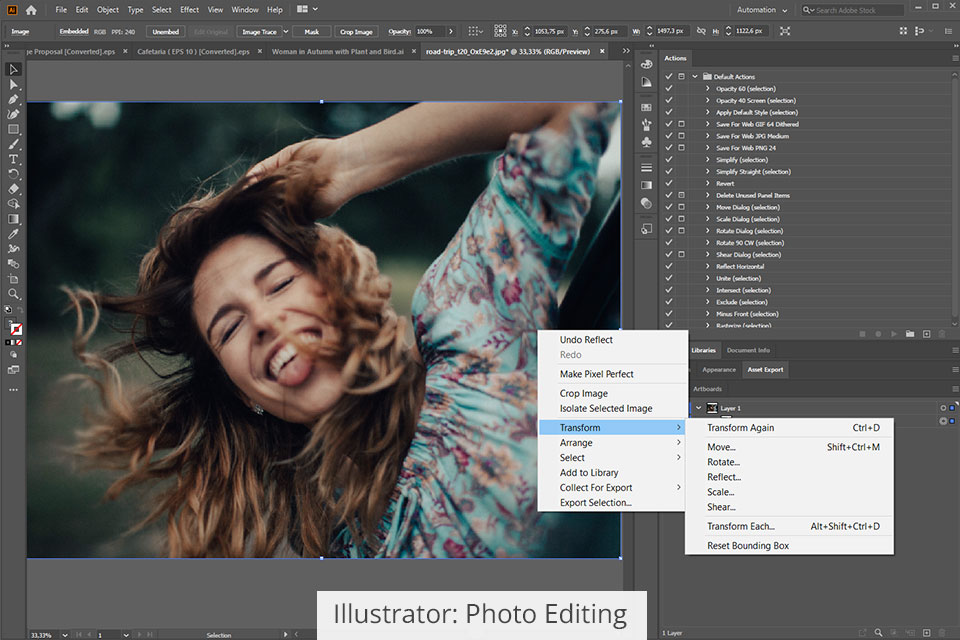This screenshot has width=960, height=640.
Task: Select the Eraser tool
Action: (x=13, y=189)
